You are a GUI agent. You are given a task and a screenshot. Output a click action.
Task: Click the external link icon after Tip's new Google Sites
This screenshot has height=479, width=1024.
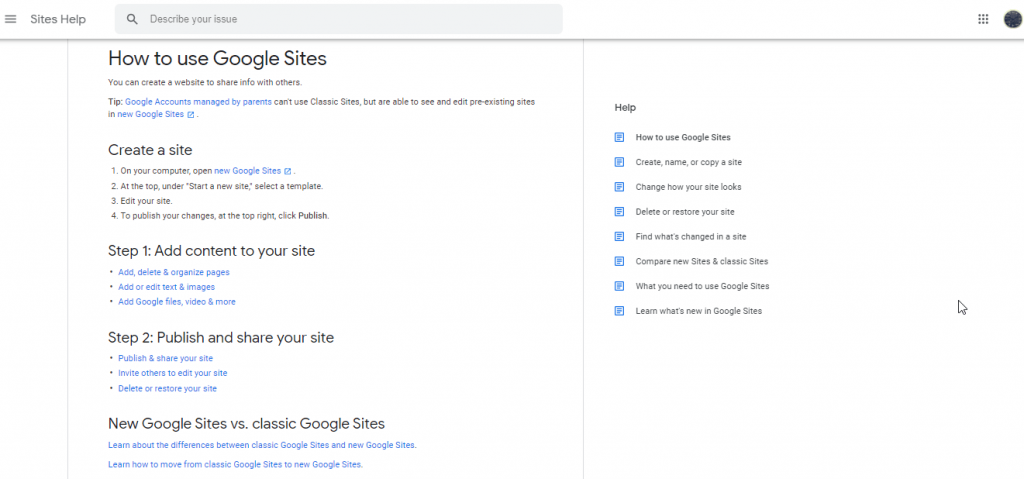click(191, 114)
